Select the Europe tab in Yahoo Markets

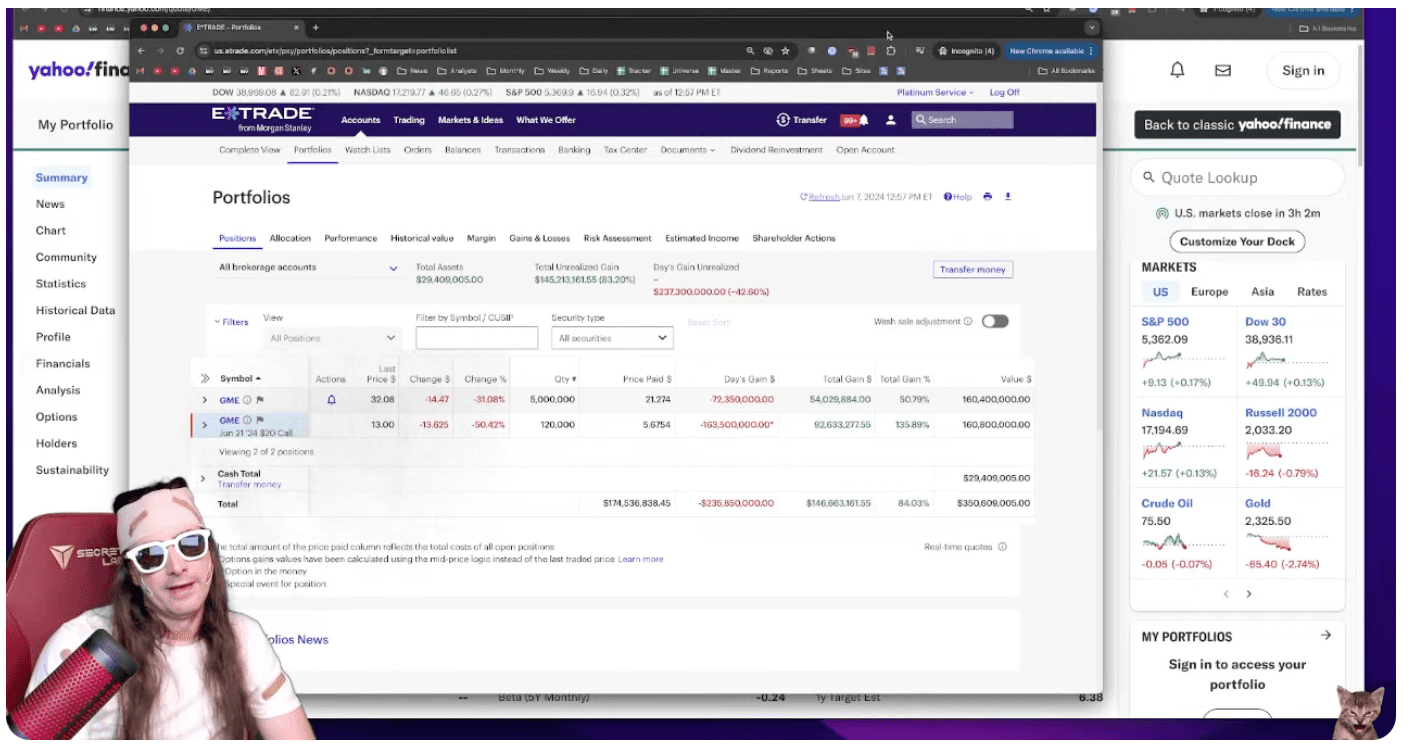1209,292
